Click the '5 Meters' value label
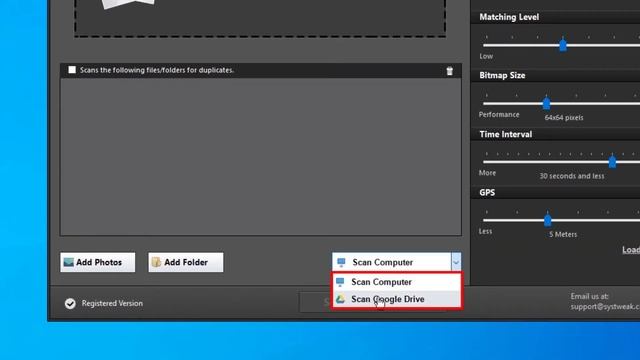Screen dimensions: 640x360 pos(563,234)
